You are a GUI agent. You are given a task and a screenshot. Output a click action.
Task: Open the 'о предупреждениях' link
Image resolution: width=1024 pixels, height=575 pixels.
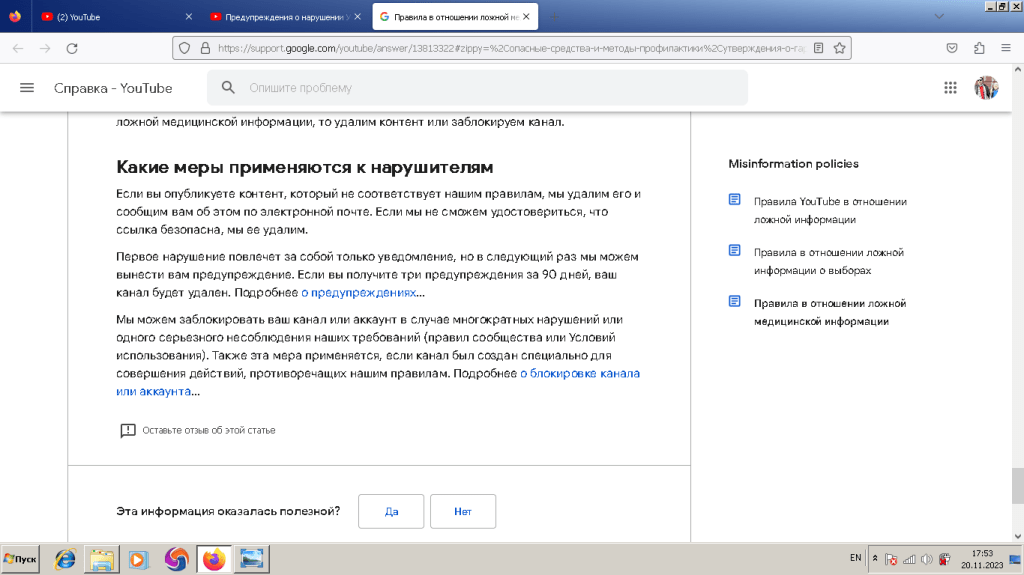point(358,293)
